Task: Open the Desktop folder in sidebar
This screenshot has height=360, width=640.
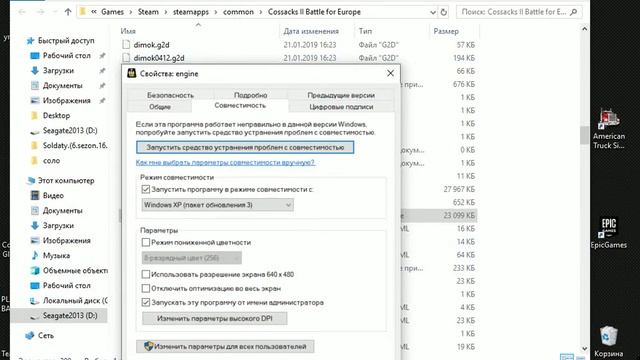Action: pyautogui.click(x=56, y=116)
